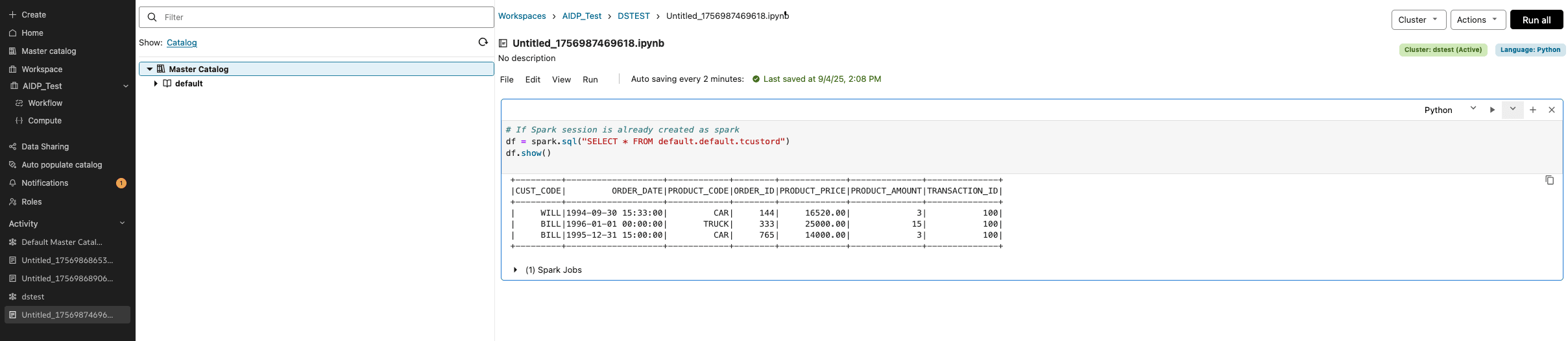Click Last saved at 9/4/25 text
This screenshot has width=1568, height=341.
pos(822,79)
